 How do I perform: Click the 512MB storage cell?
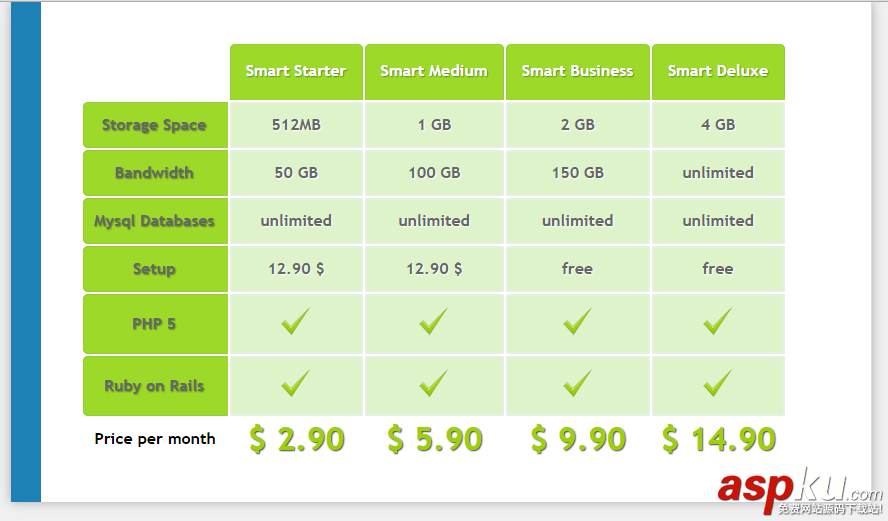pos(296,125)
